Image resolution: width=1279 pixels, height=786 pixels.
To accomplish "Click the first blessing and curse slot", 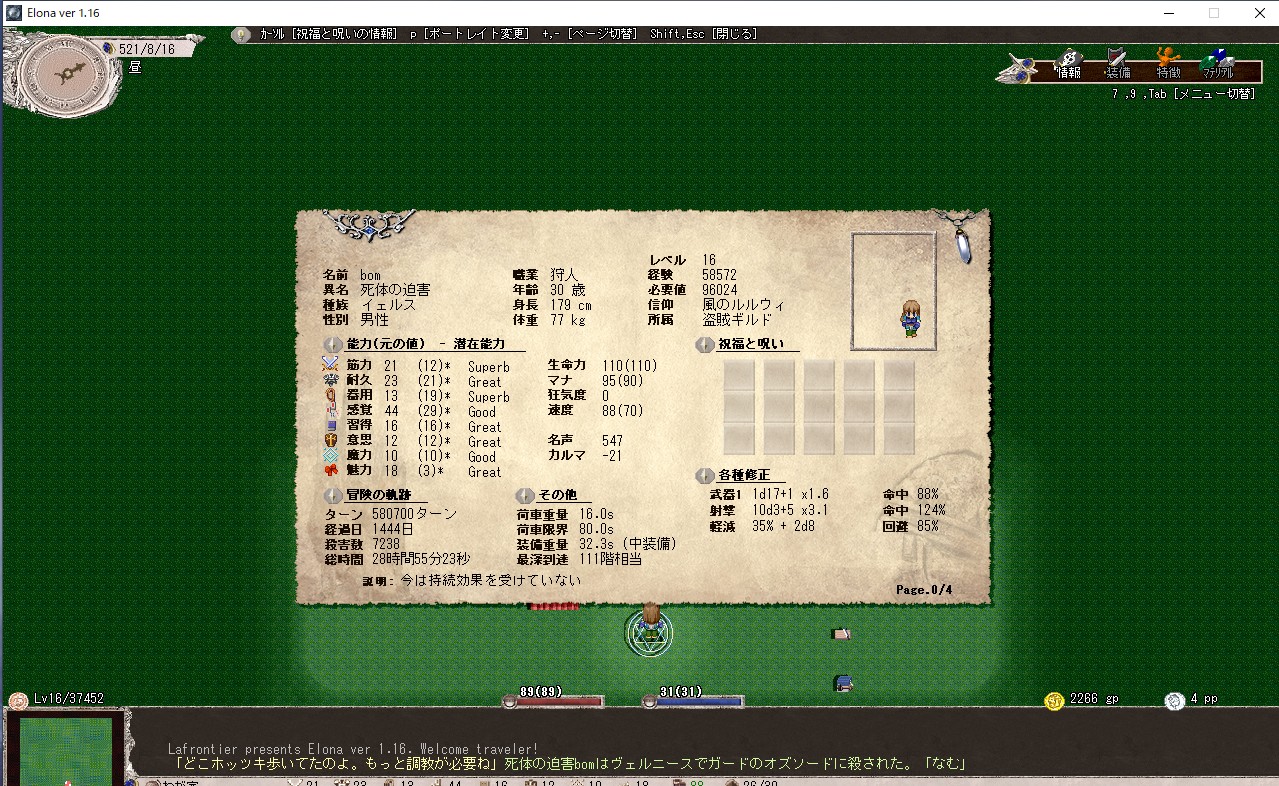I will (x=739, y=375).
